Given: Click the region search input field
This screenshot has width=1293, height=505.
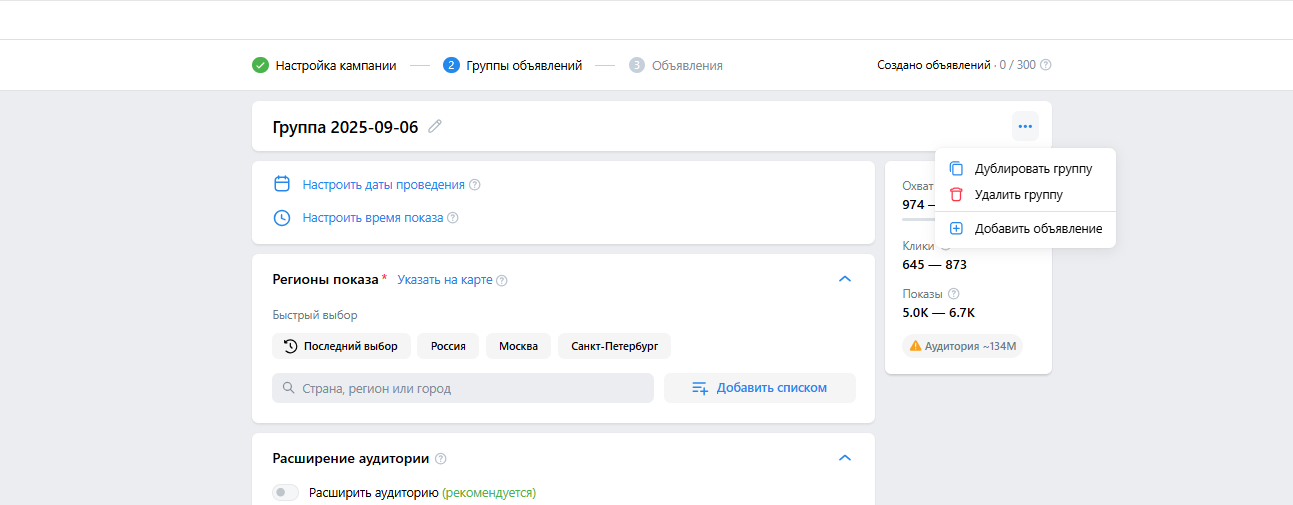Looking at the screenshot, I should tap(463, 388).
